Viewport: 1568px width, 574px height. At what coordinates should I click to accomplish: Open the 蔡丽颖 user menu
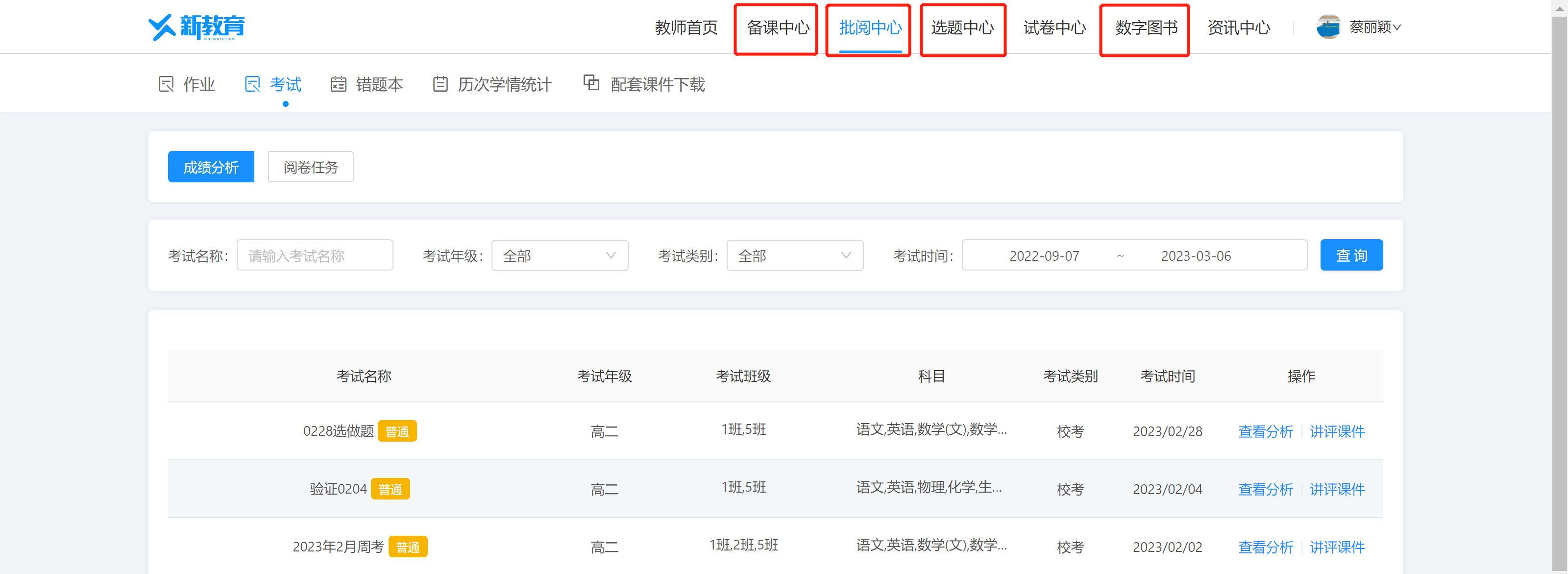1374,27
